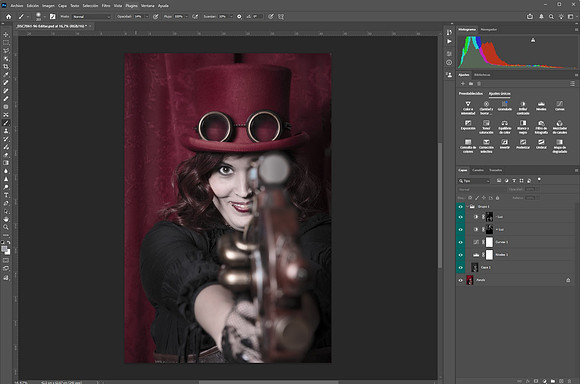Hide the Capa 1 layer
Image resolution: width=580 pixels, height=384 pixels.
click(461, 267)
